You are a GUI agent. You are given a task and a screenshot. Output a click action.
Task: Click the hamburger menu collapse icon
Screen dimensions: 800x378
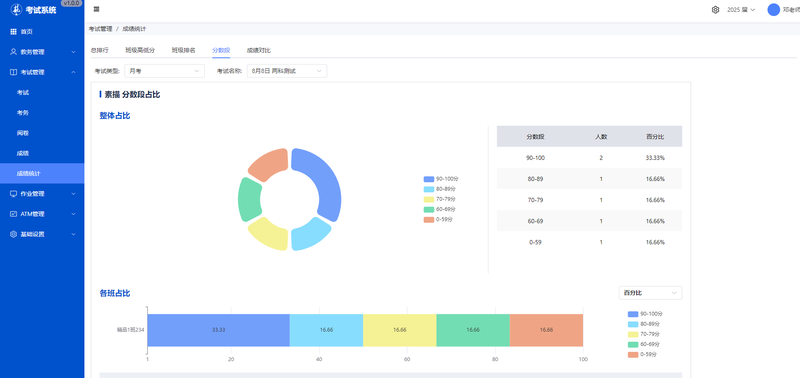[x=96, y=9]
